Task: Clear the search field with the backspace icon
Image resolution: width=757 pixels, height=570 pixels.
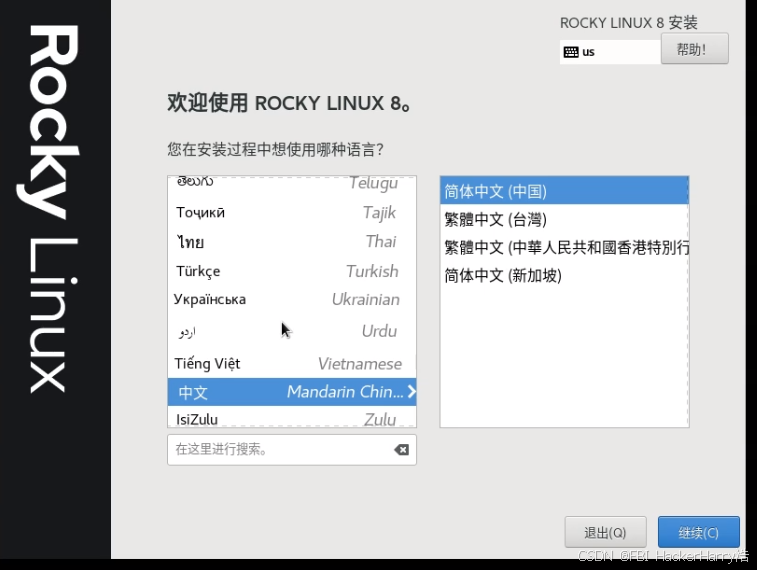Action: point(401,450)
